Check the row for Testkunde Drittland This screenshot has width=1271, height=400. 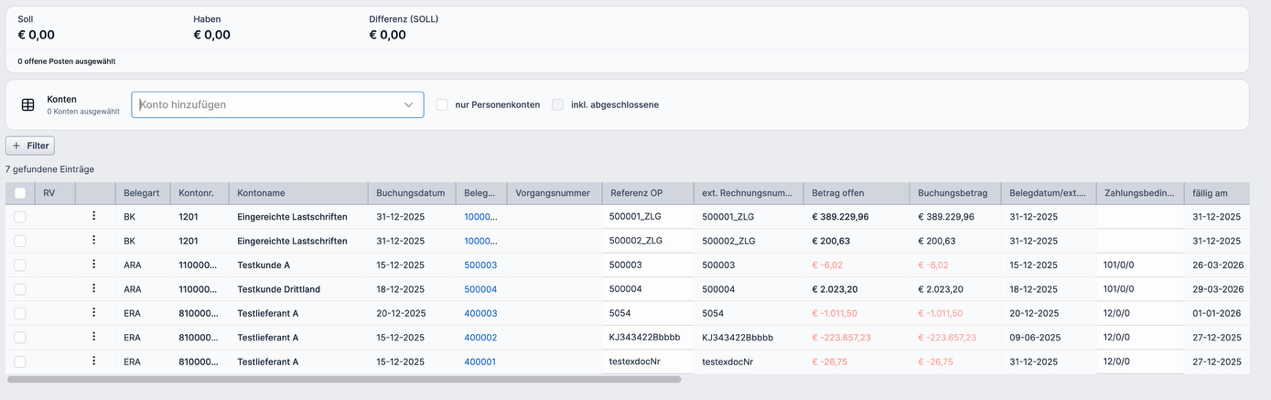(x=20, y=289)
